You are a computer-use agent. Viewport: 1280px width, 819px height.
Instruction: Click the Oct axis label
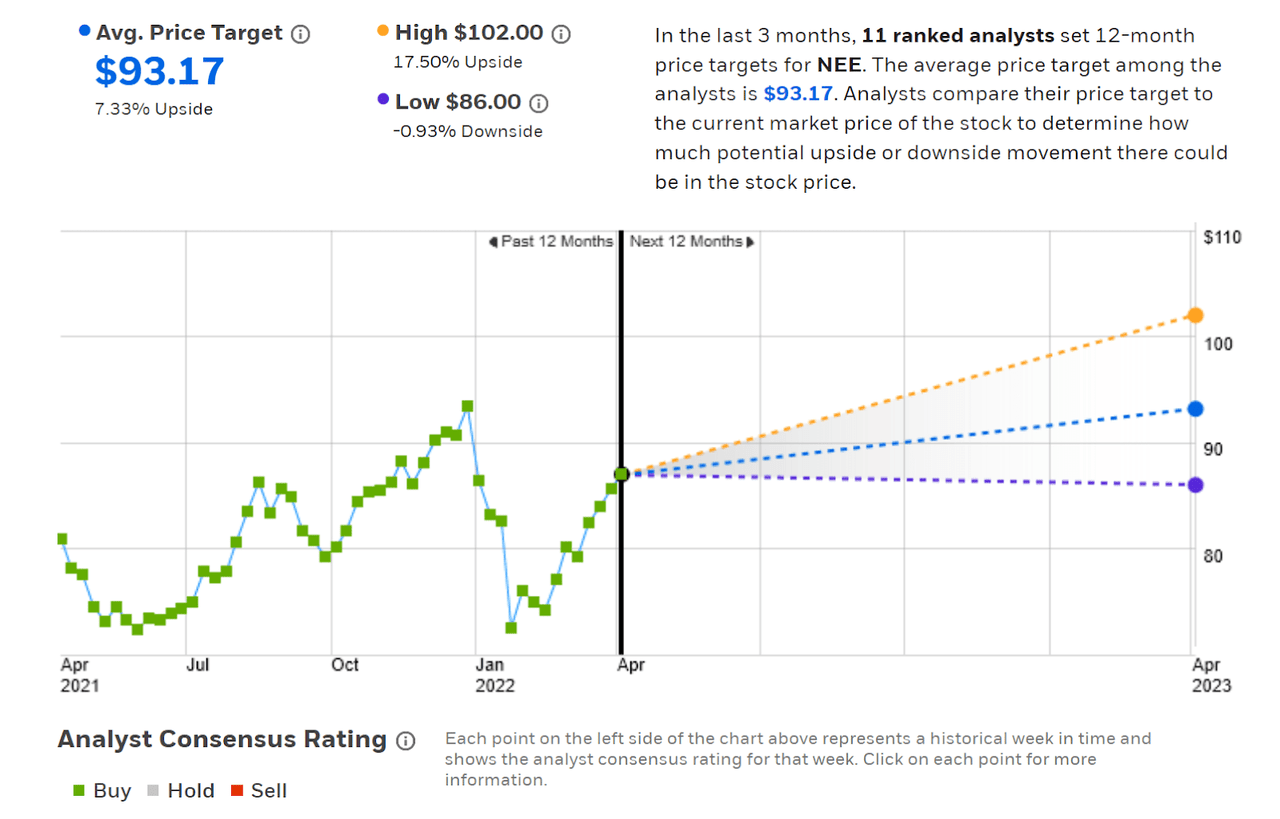tap(344, 665)
